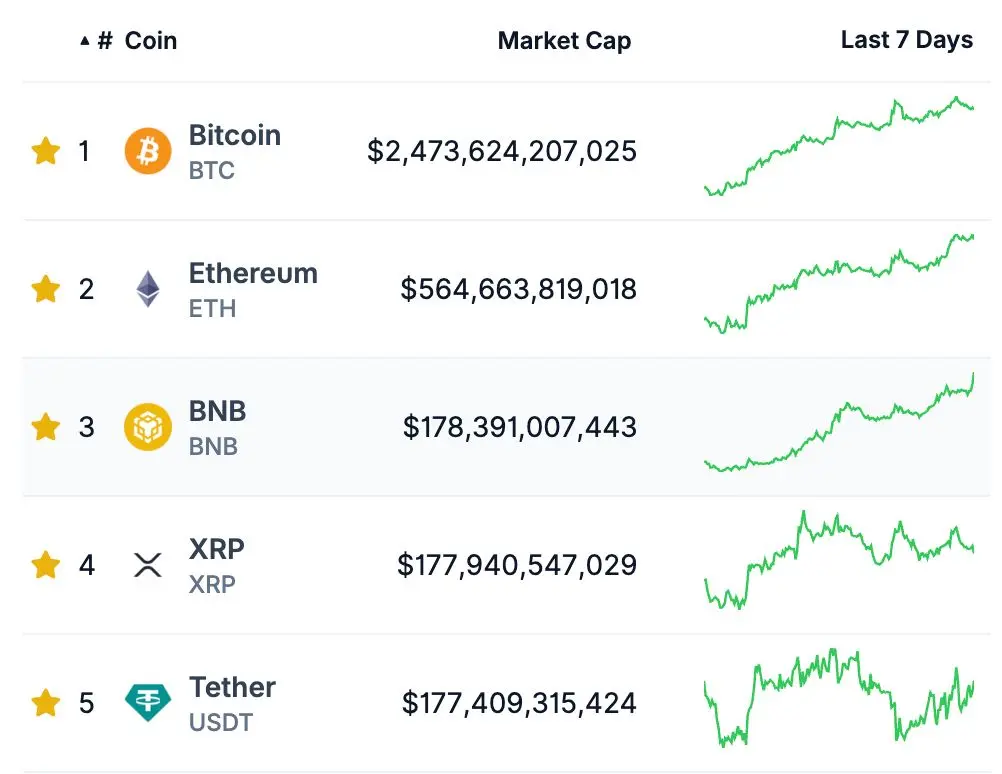Open the Bitcoin coin page link
Image resolution: width=1002 pixels, height=774 pixels.
point(234,136)
